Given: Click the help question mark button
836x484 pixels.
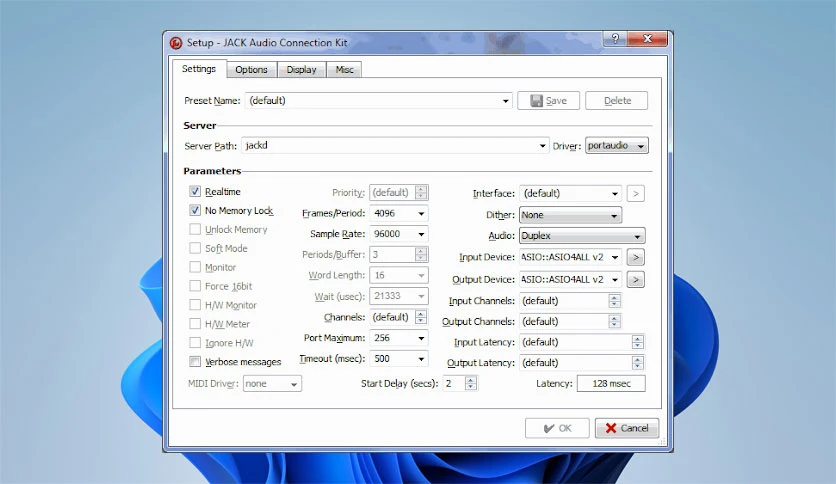Looking at the screenshot, I should [616, 38].
